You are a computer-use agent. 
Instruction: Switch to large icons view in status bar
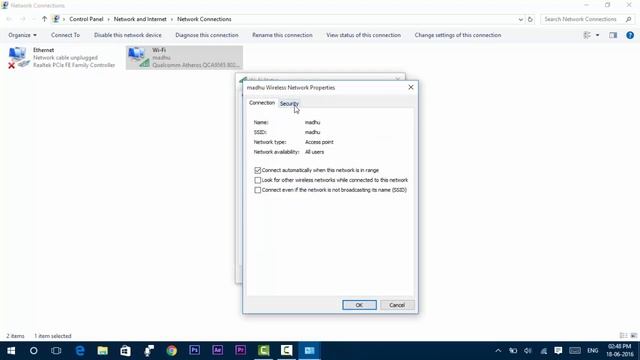tap(633, 336)
